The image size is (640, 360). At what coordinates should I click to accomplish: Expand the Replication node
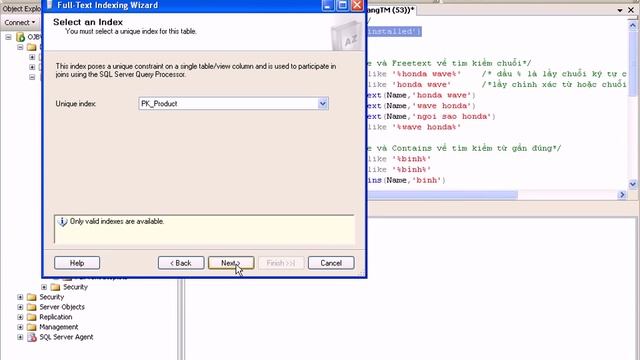point(20,317)
